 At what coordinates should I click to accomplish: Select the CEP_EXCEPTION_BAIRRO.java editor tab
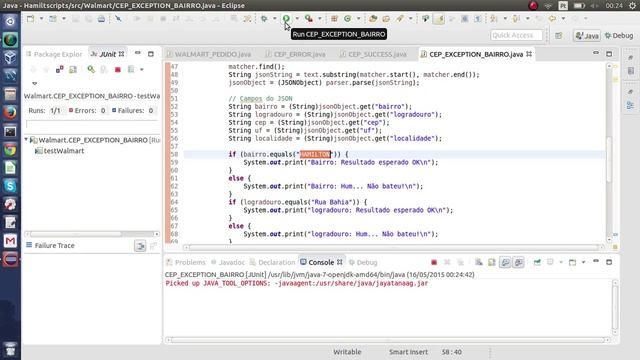tap(476, 54)
